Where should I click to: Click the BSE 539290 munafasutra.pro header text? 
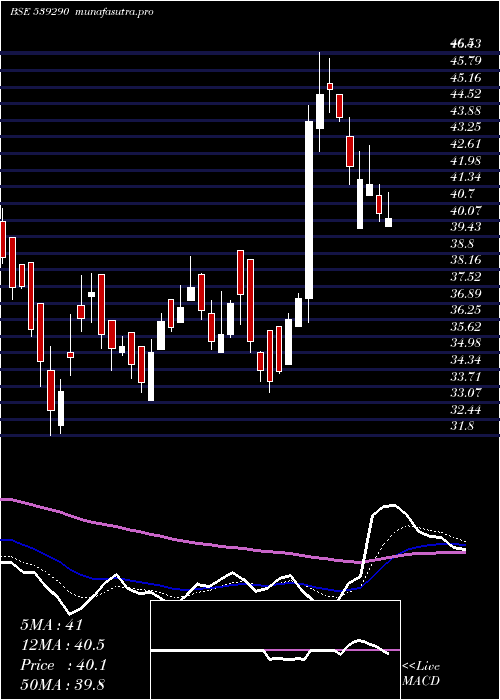coord(82,12)
